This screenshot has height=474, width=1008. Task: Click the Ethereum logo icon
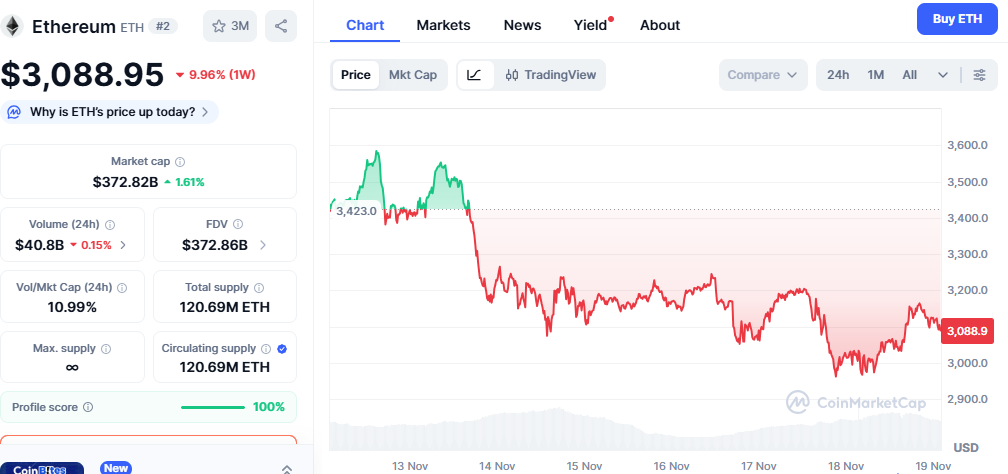tap(14, 26)
